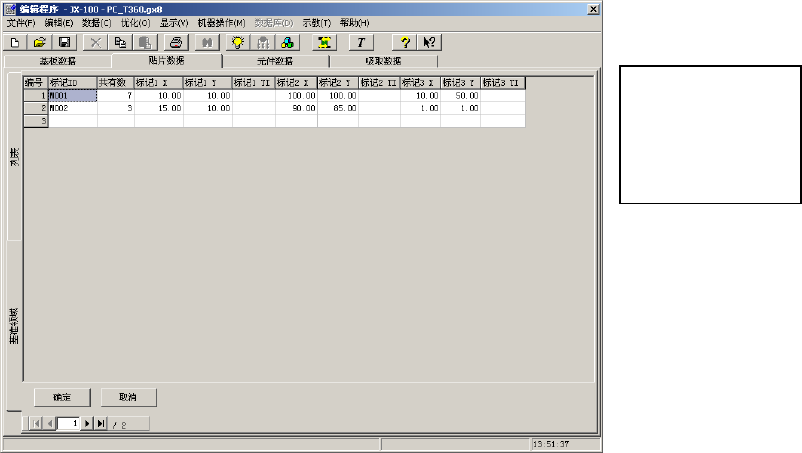The width and height of the screenshot is (802, 453).
Task: Click the Copy toolbar icon
Action: click(120, 43)
